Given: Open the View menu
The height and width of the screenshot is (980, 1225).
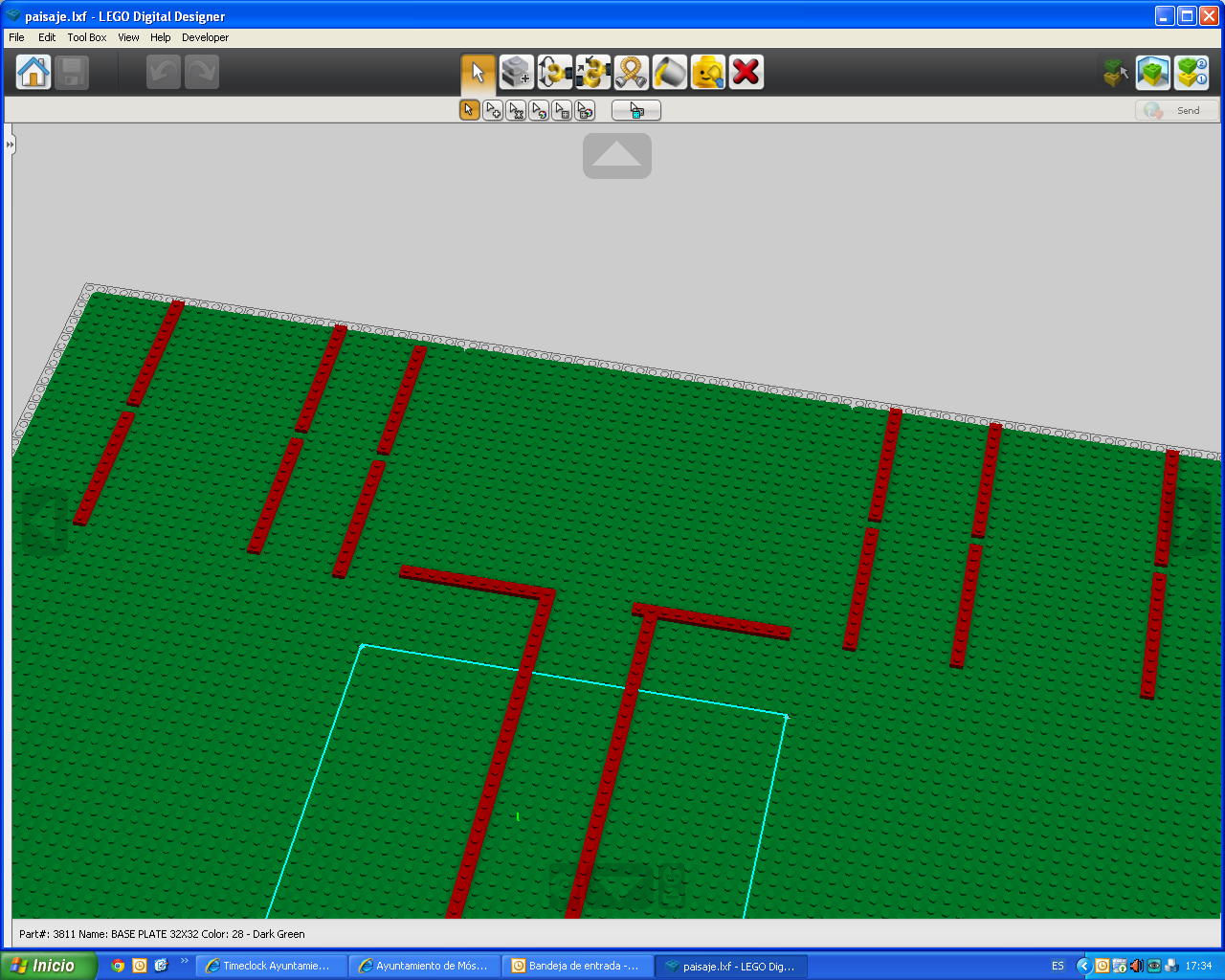Looking at the screenshot, I should coord(128,37).
